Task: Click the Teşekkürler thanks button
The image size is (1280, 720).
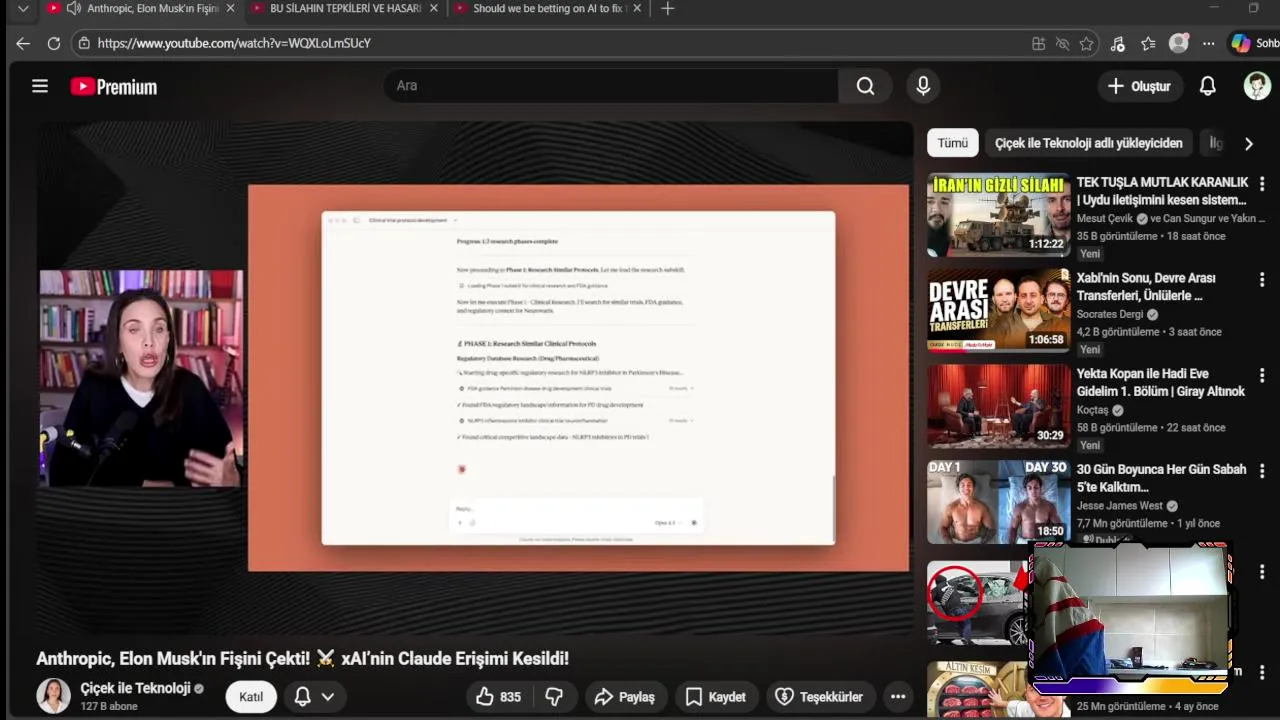Action: pos(820,696)
